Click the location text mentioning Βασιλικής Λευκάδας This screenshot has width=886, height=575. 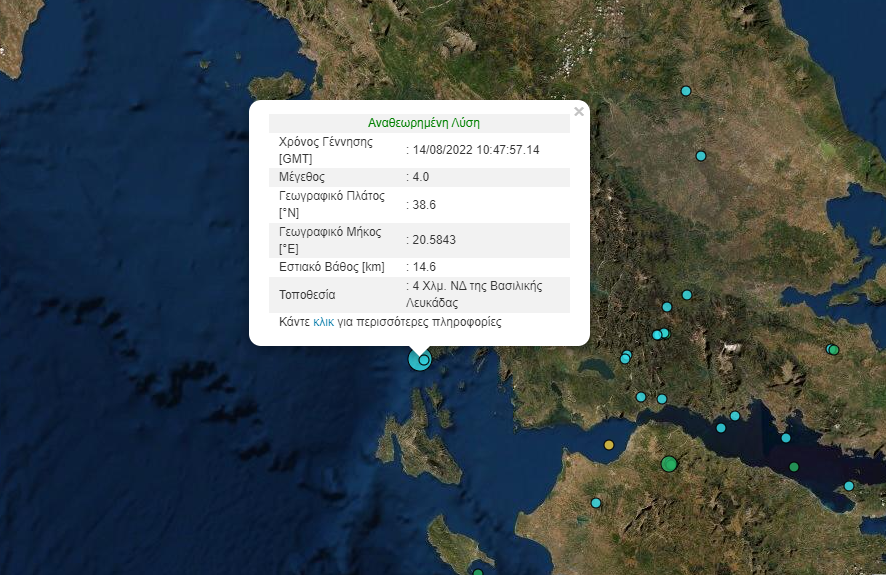pyautogui.click(x=475, y=294)
